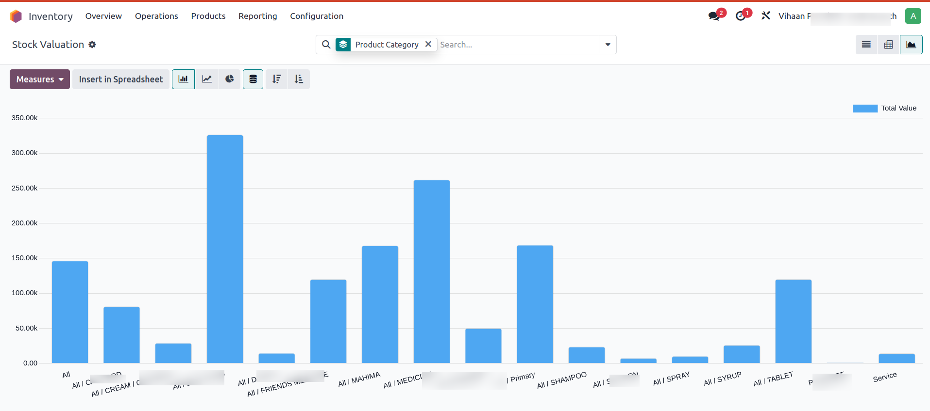Click the All / SYRUP bar

coord(741,354)
